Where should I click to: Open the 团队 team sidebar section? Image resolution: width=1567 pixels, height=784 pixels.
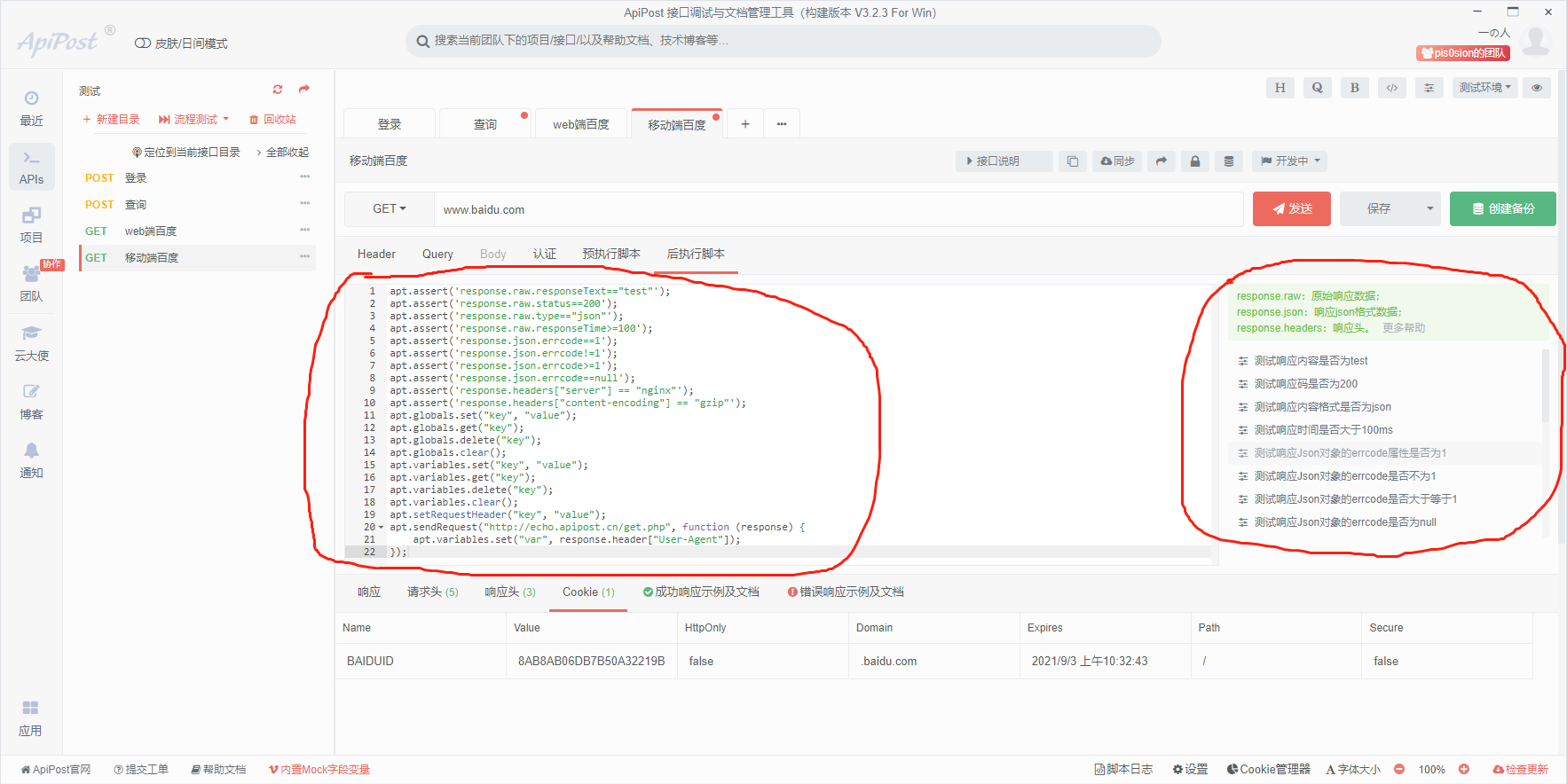[x=31, y=284]
